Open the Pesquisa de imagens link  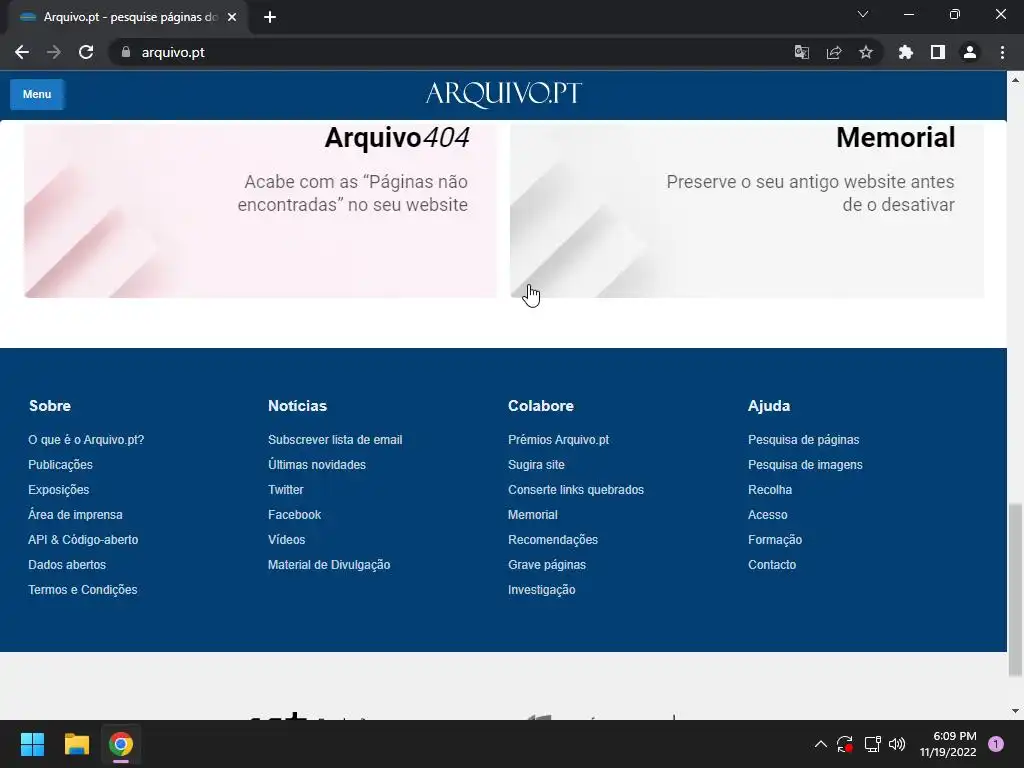(805, 464)
